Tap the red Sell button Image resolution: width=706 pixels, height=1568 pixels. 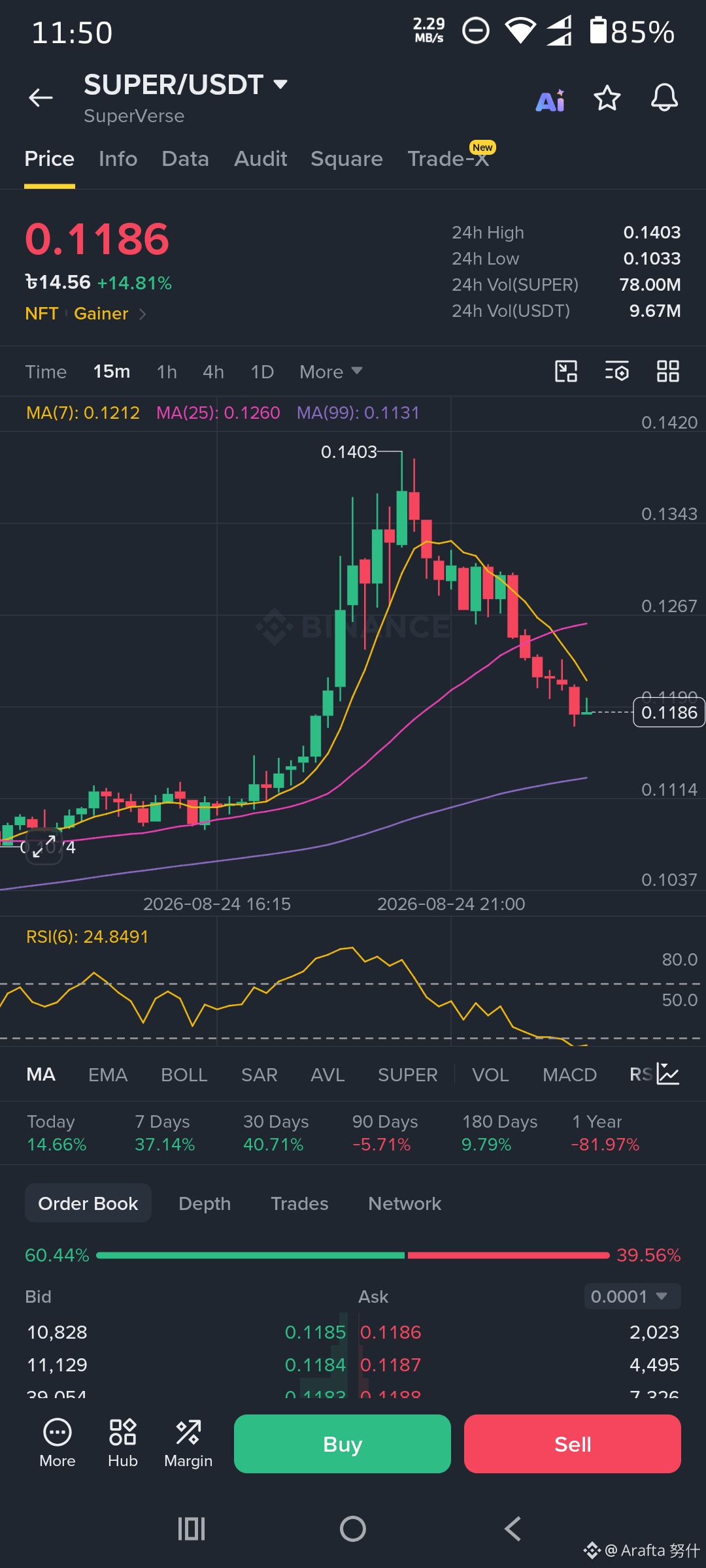coord(573,1444)
